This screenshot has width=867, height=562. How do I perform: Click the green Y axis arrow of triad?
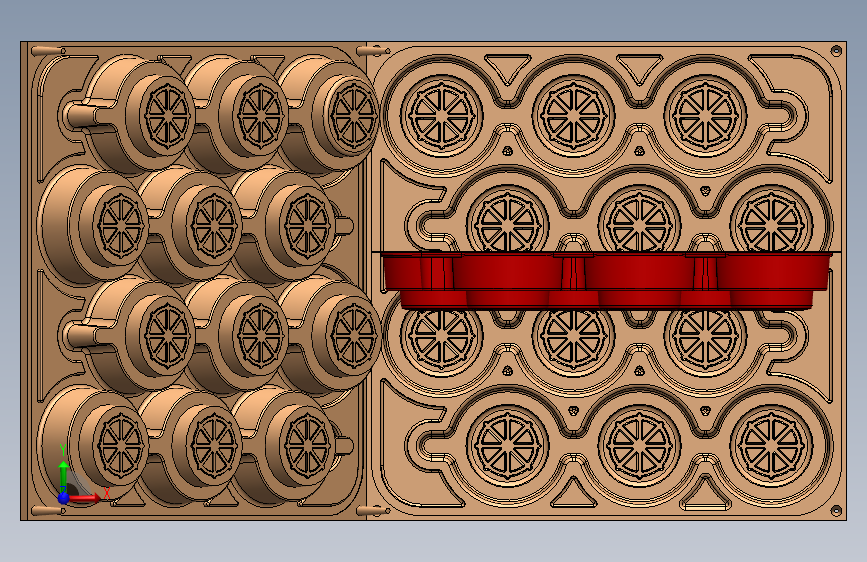[x=64, y=475]
